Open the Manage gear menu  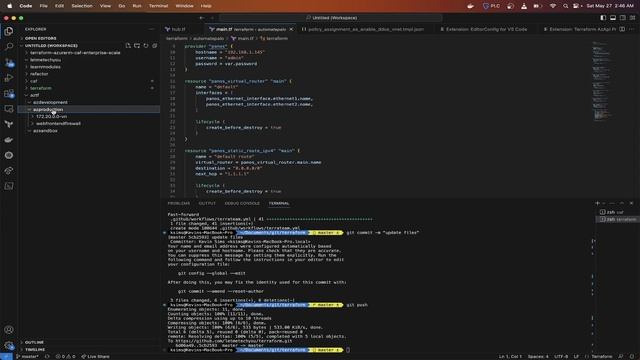(x=9, y=345)
